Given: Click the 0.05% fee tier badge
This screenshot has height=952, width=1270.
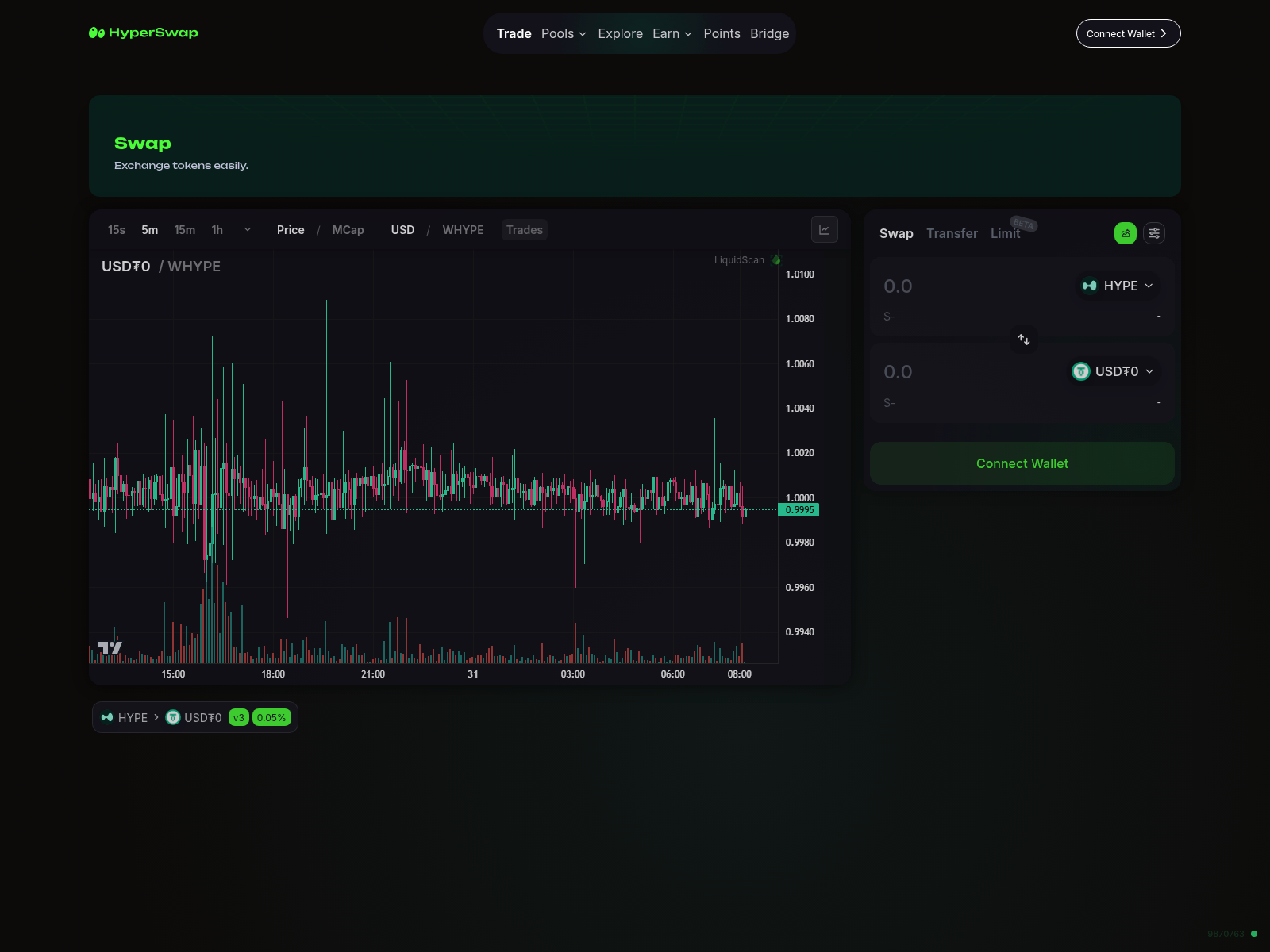Looking at the screenshot, I should coord(272,717).
